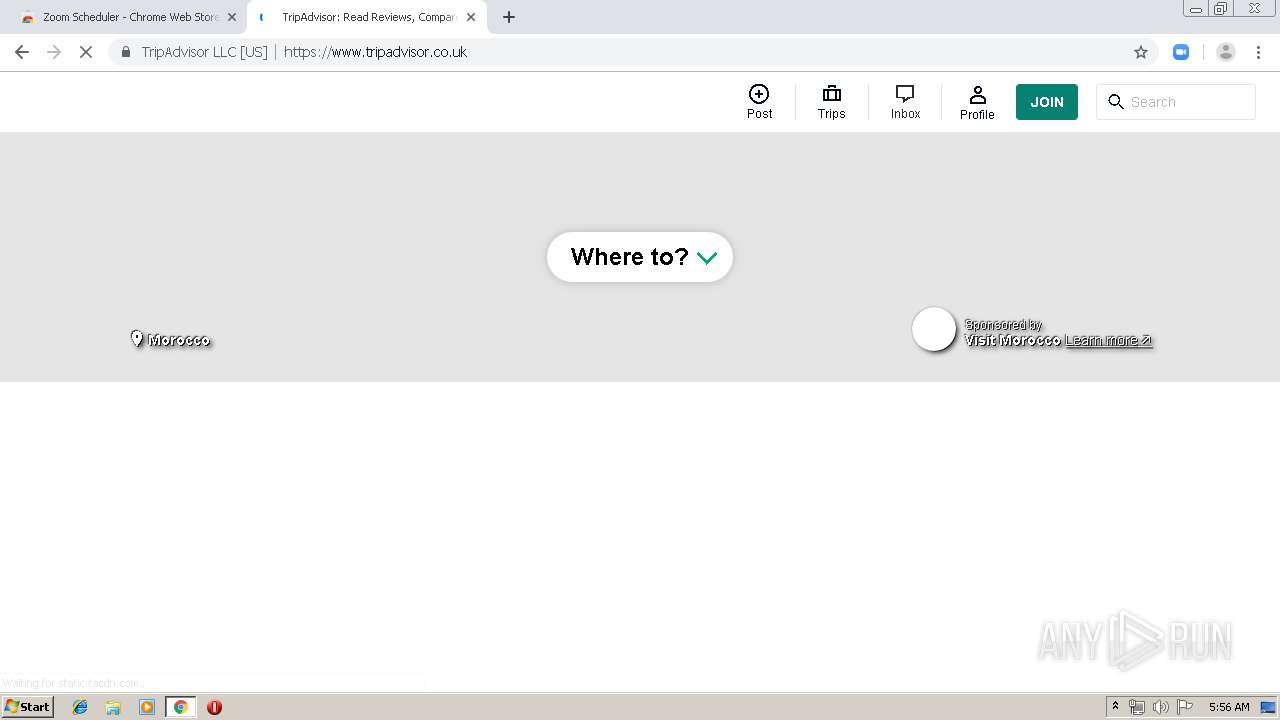Open the Zoom extension icon

point(1181,52)
